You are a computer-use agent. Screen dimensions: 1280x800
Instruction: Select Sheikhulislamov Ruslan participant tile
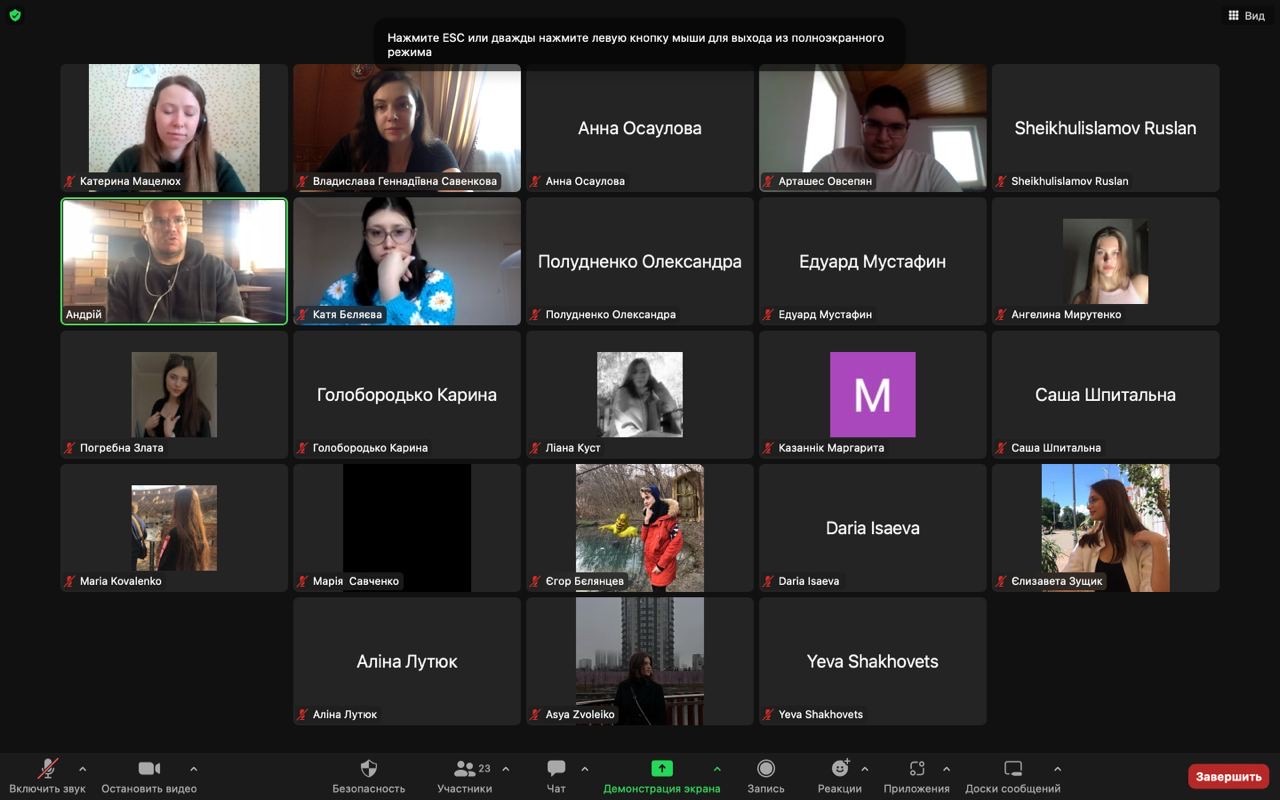[x=1106, y=128]
